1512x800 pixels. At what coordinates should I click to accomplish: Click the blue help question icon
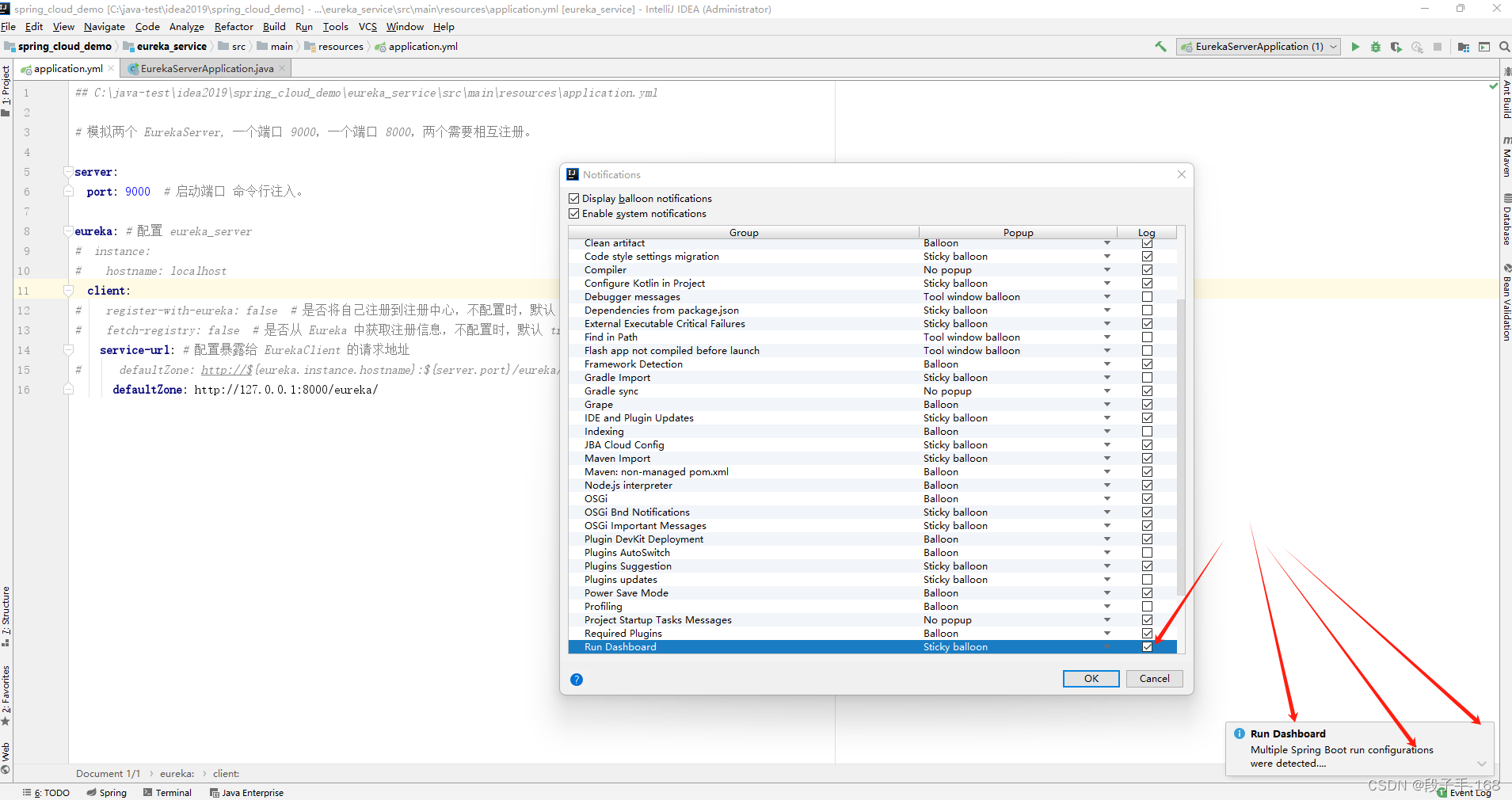pos(577,679)
